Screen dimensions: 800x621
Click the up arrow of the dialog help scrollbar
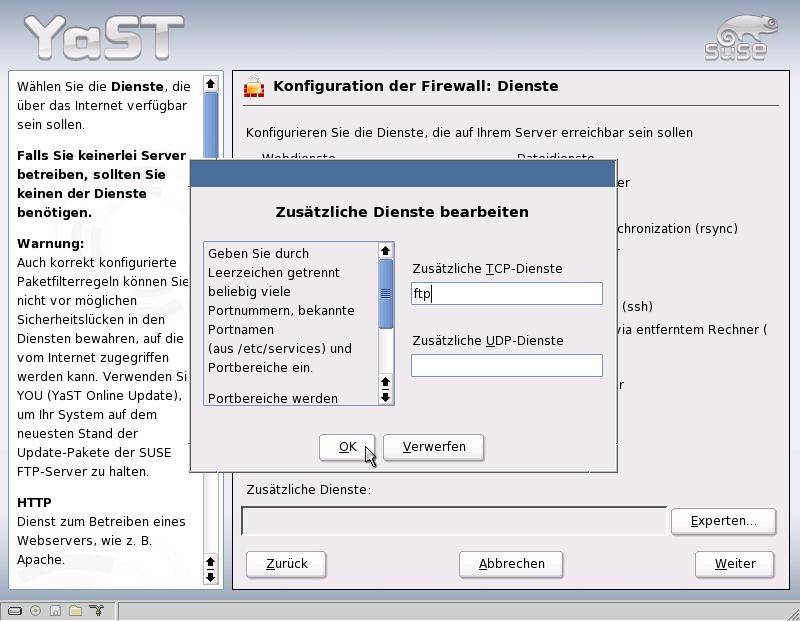coord(386,251)
